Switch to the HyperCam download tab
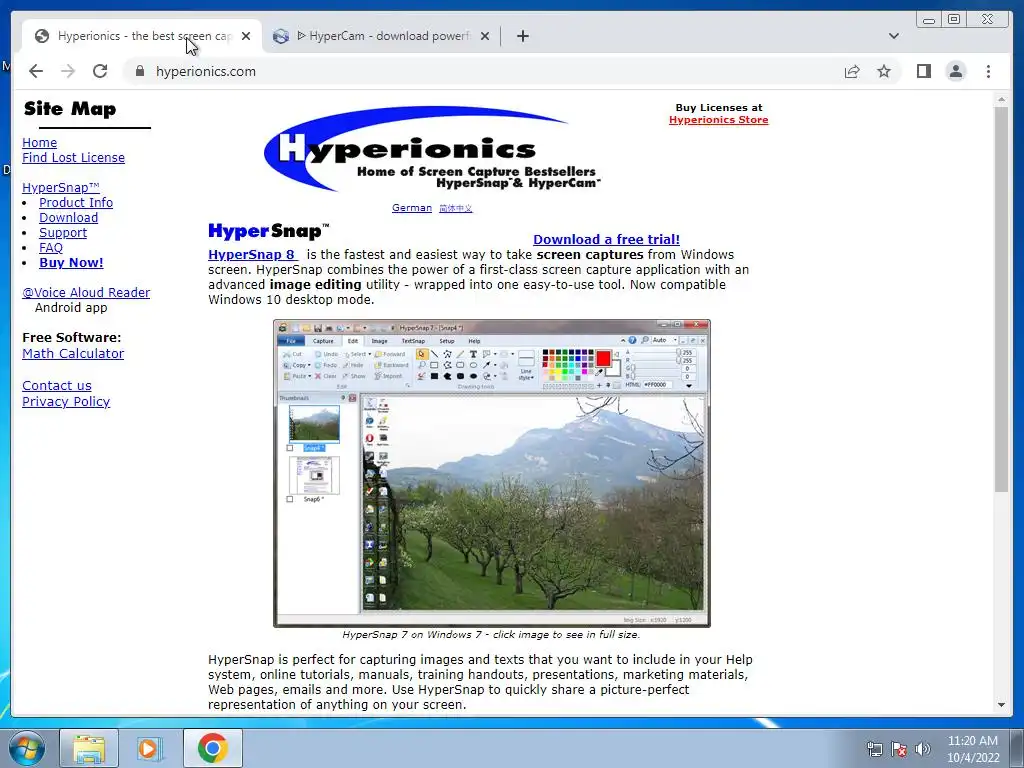Screen dimensions: 1024x768 click(381, 36)
